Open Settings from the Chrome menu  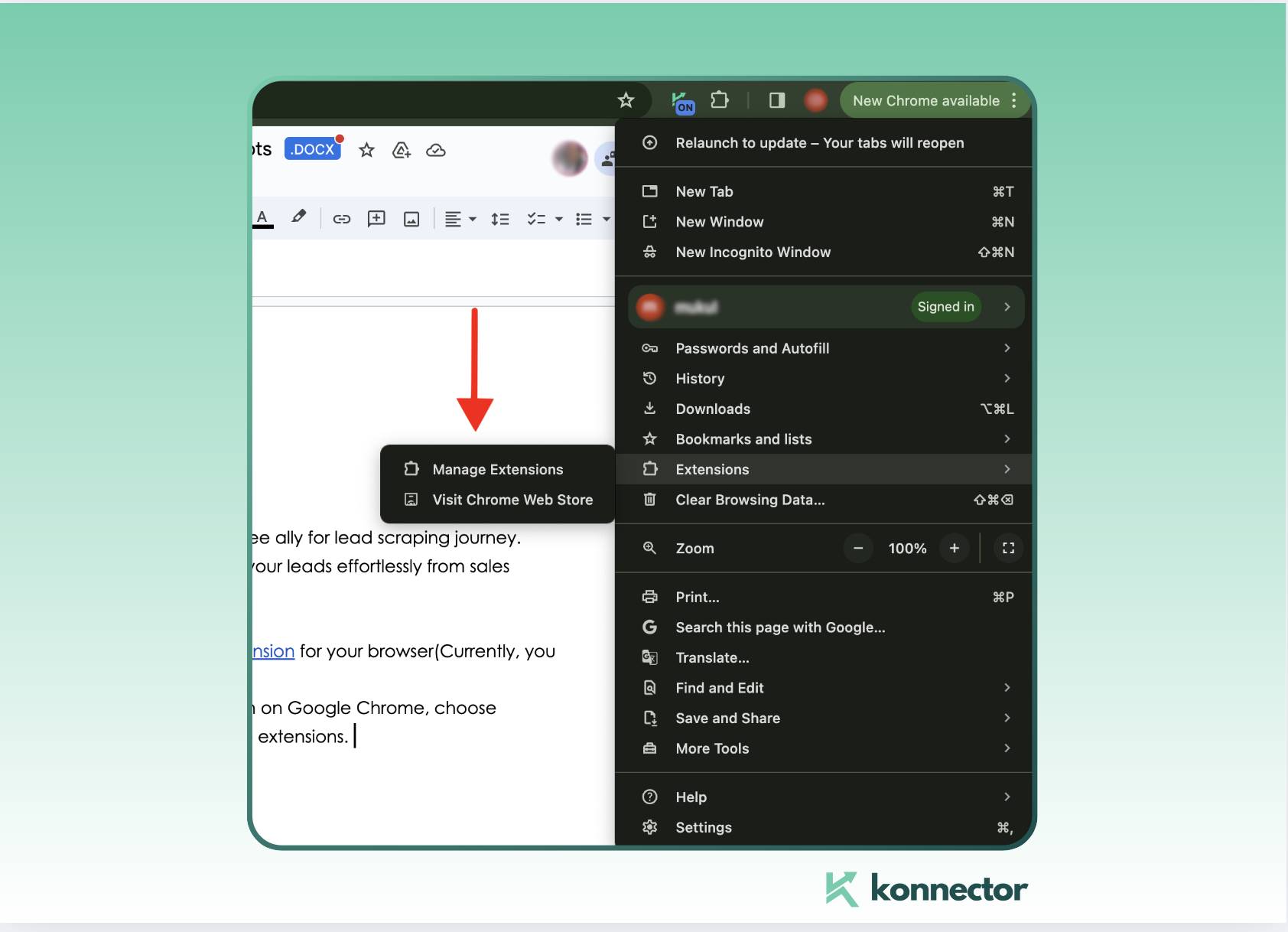[x=824, y=828]
